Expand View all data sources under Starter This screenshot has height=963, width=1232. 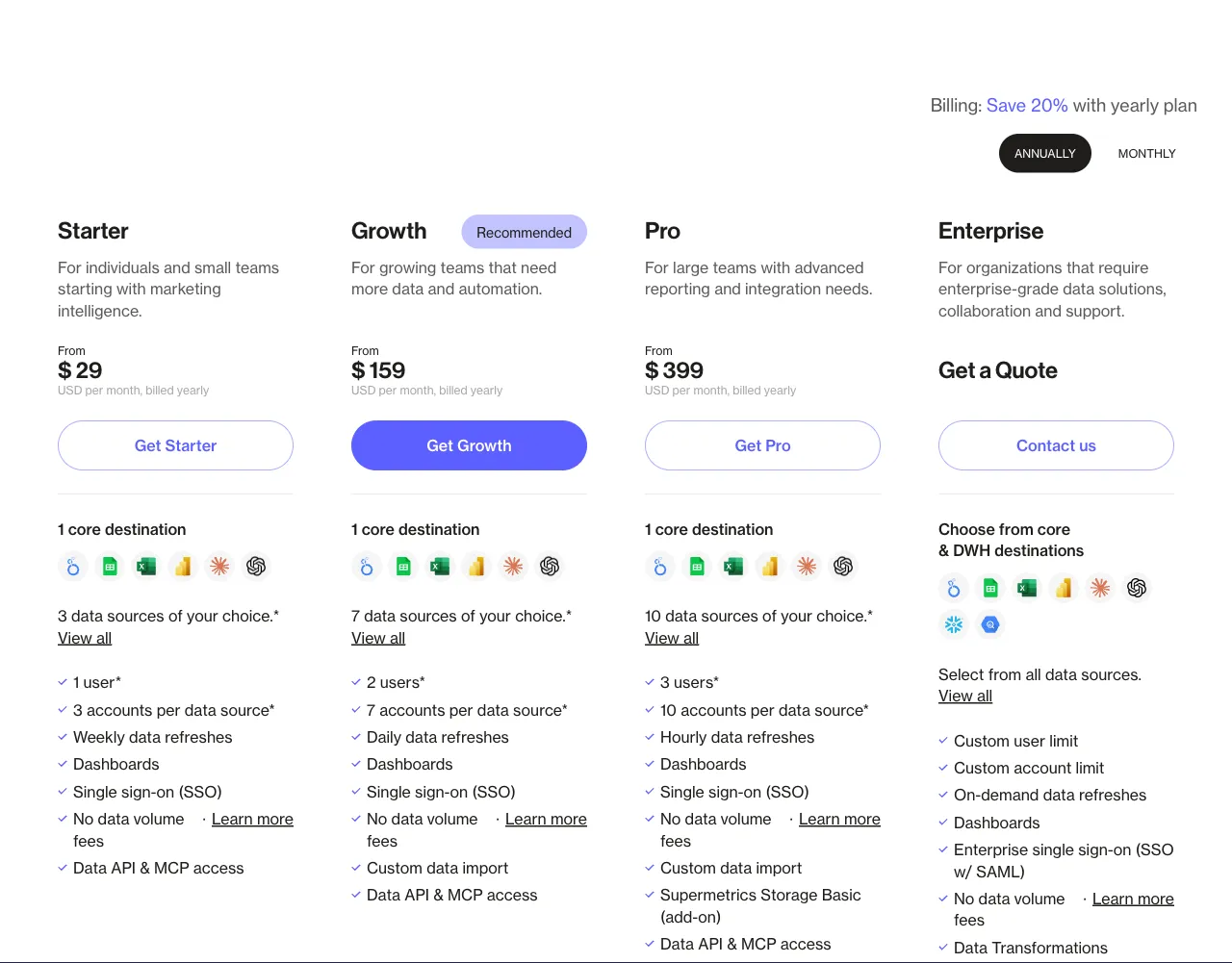(x=85, y=638)
